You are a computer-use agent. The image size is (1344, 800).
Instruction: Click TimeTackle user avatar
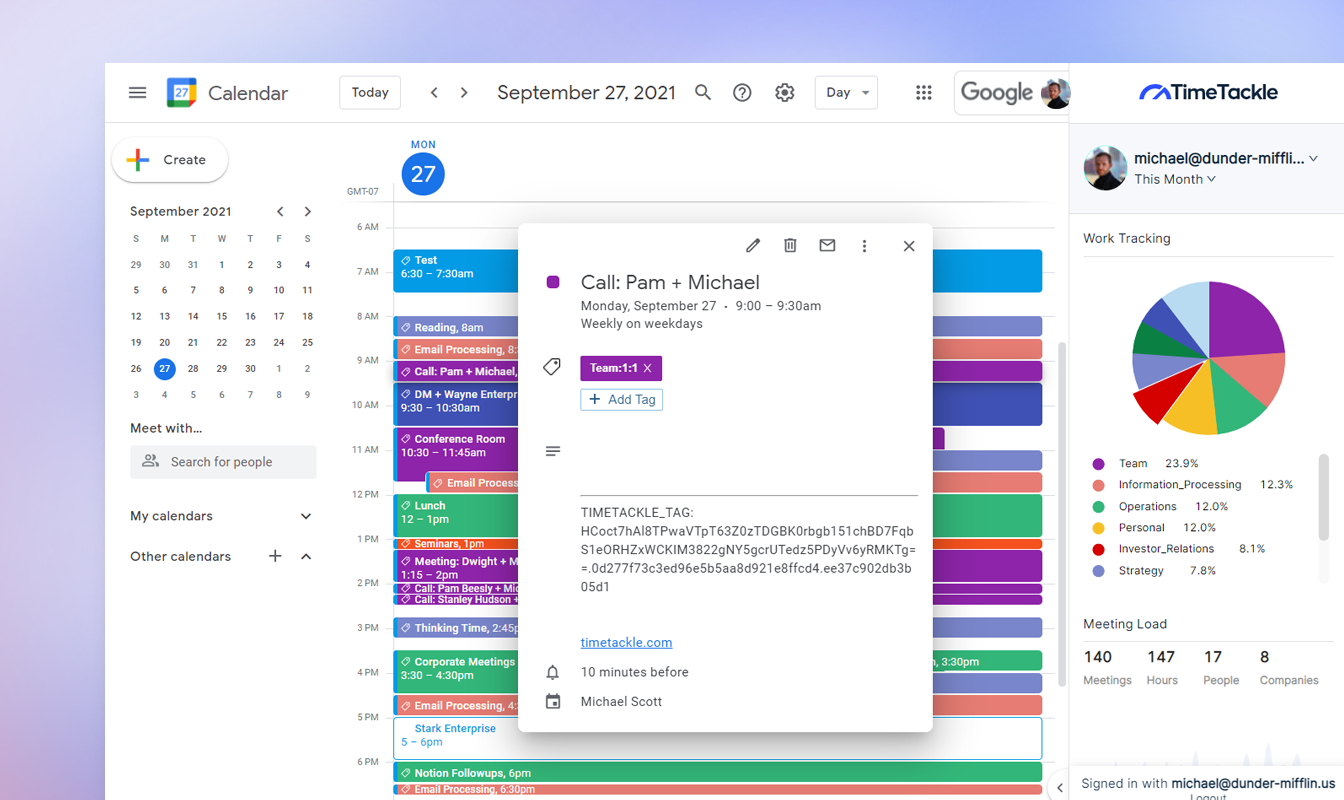click(x=1106, y=168)
